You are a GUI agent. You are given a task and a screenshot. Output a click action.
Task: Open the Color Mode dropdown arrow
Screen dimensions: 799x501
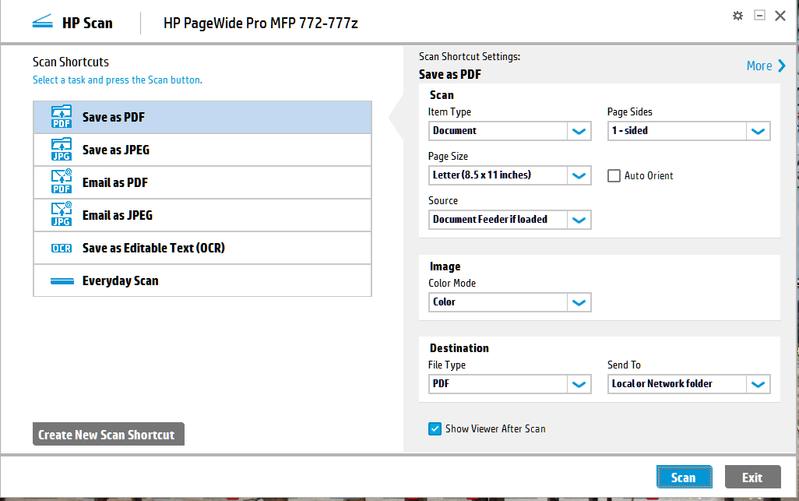tap(579, 302)
